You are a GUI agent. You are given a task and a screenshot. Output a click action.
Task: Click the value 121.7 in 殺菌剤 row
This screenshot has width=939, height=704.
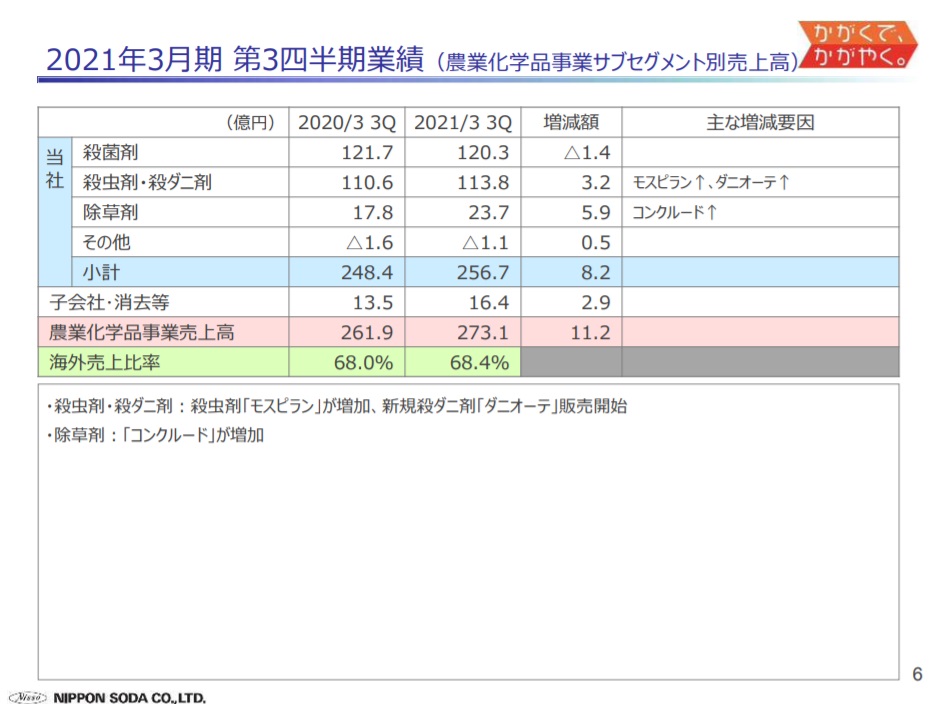(367, 153)
